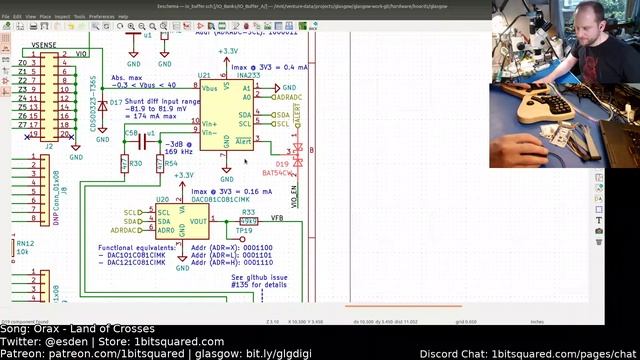
Task: Open the Inspect menu
Action: 62,17
